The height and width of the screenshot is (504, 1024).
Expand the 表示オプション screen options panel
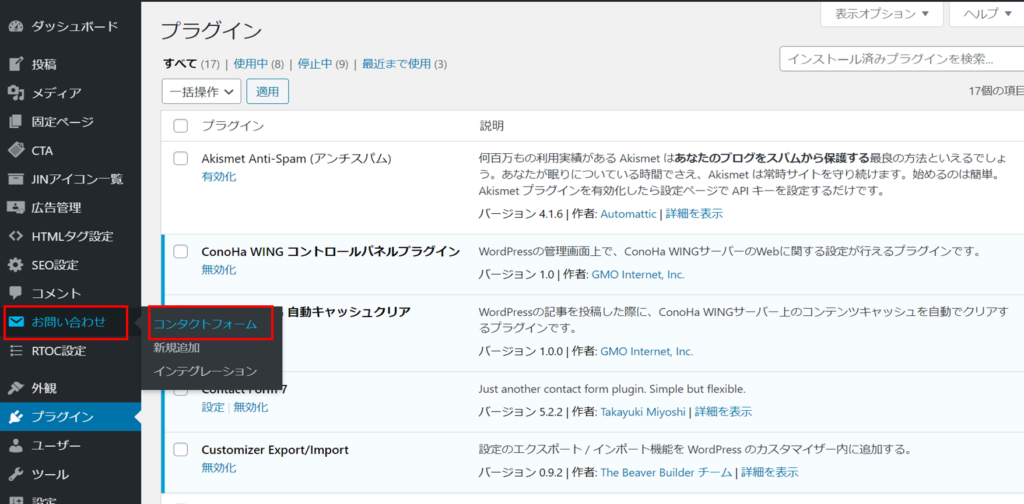[x=882, y=14]
